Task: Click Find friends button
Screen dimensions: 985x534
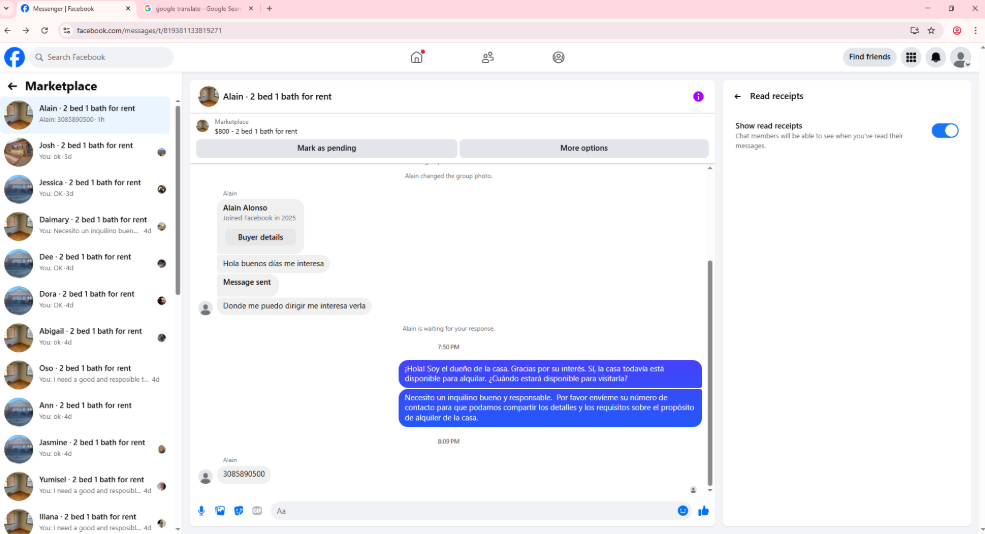Action: click(x=869, y=57)
